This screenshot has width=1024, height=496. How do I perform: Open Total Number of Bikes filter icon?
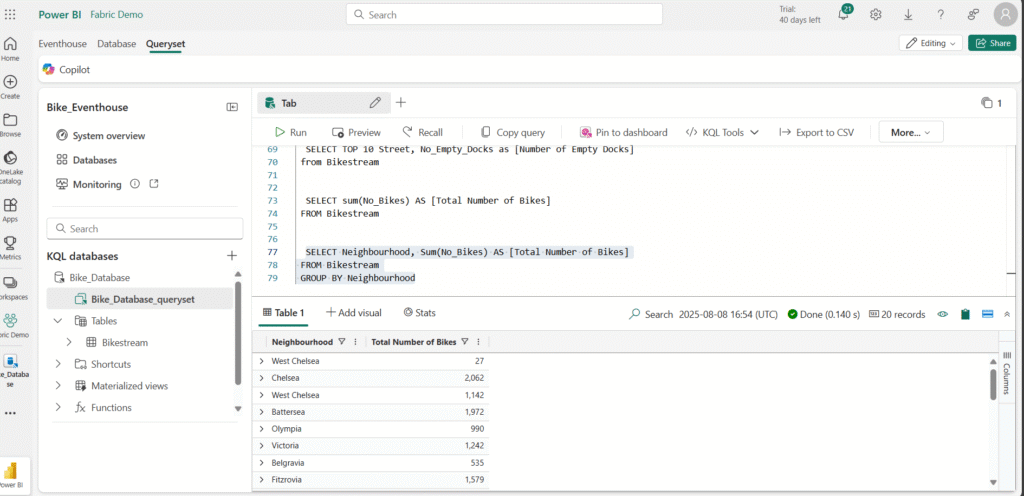(x=465, y=341)
